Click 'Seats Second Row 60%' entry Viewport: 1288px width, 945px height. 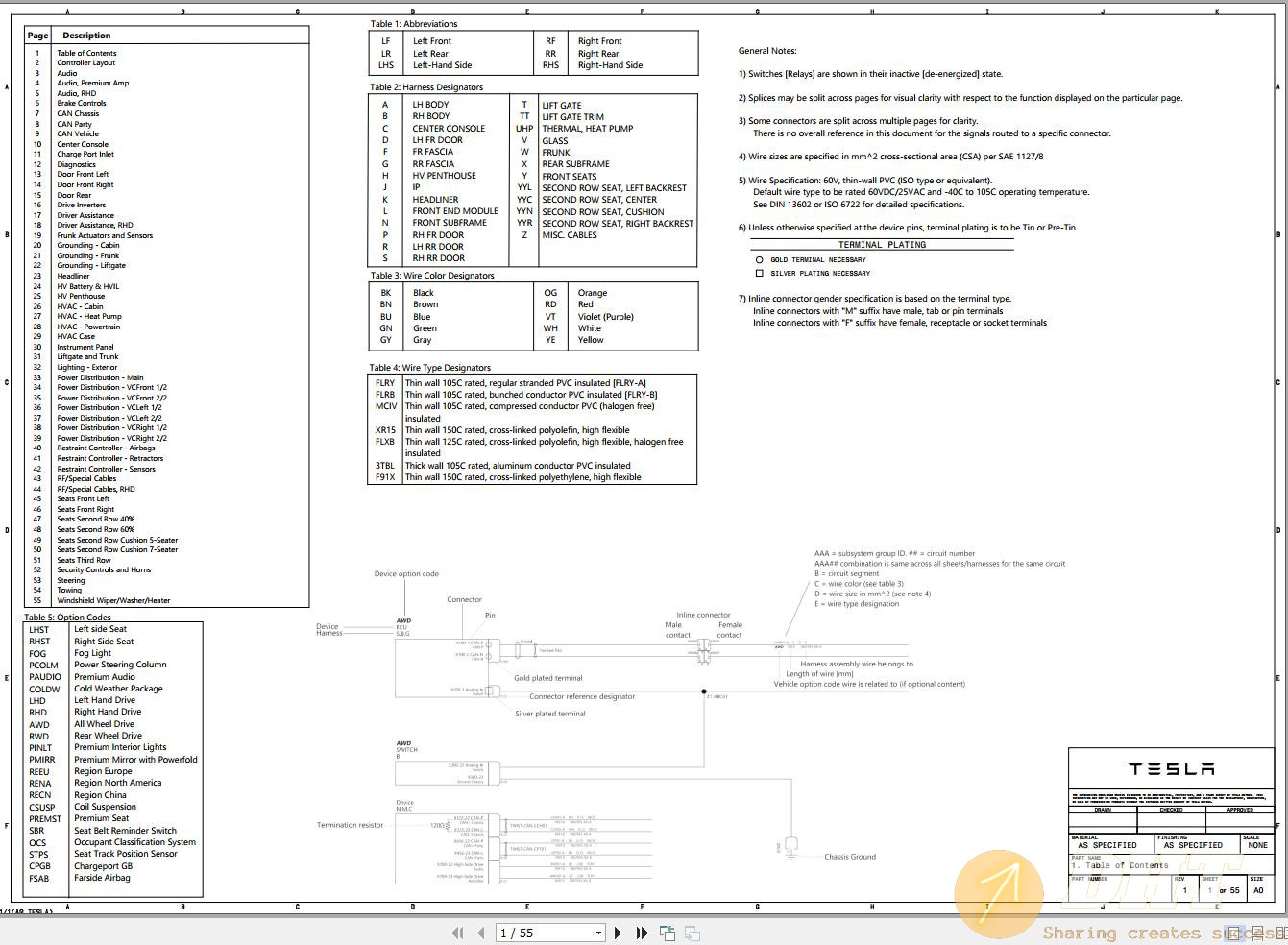[x=96, y=529]
